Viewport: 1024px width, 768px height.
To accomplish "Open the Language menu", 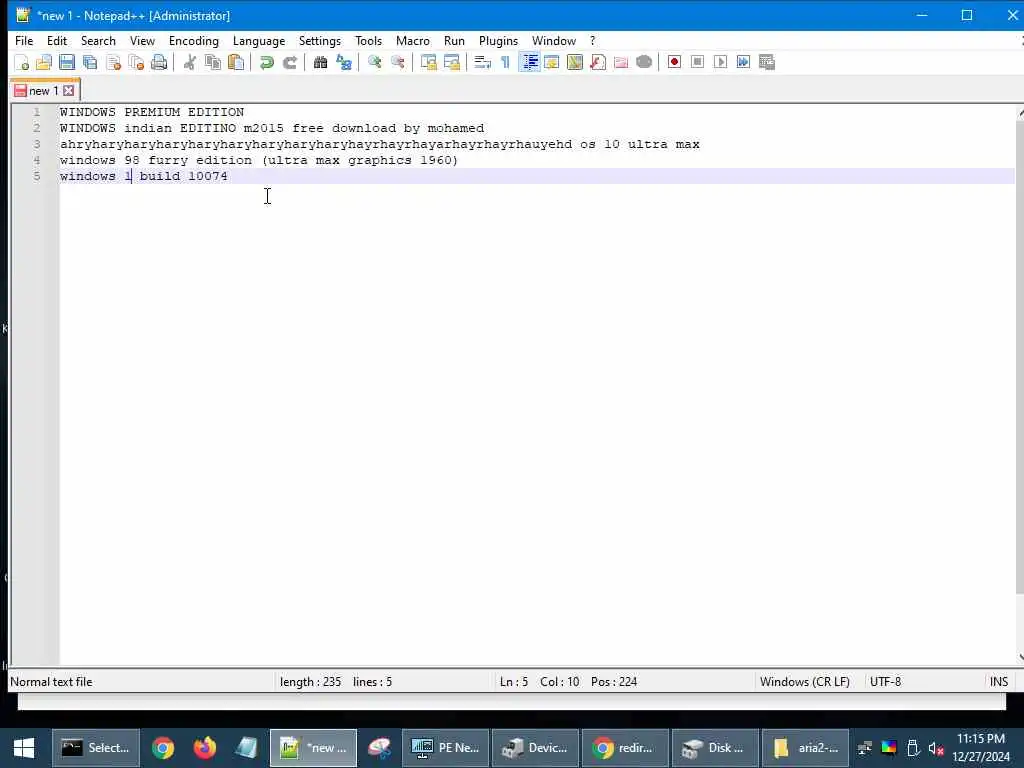I will [259, 40].
